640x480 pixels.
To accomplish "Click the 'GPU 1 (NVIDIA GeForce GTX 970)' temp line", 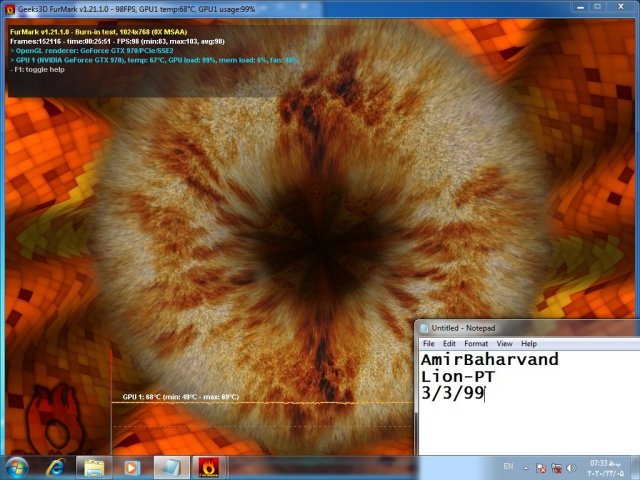I will point(154,60).
